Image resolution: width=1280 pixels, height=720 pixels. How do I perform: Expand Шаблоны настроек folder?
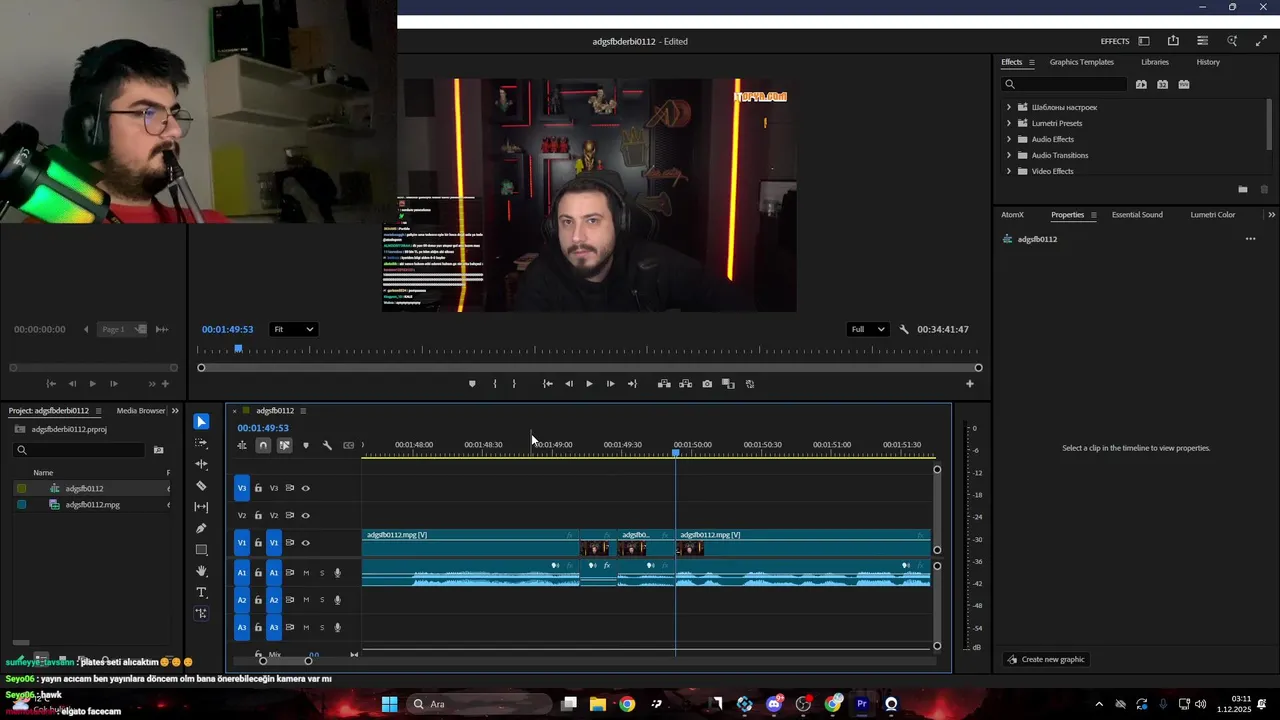click(1008, 107)
